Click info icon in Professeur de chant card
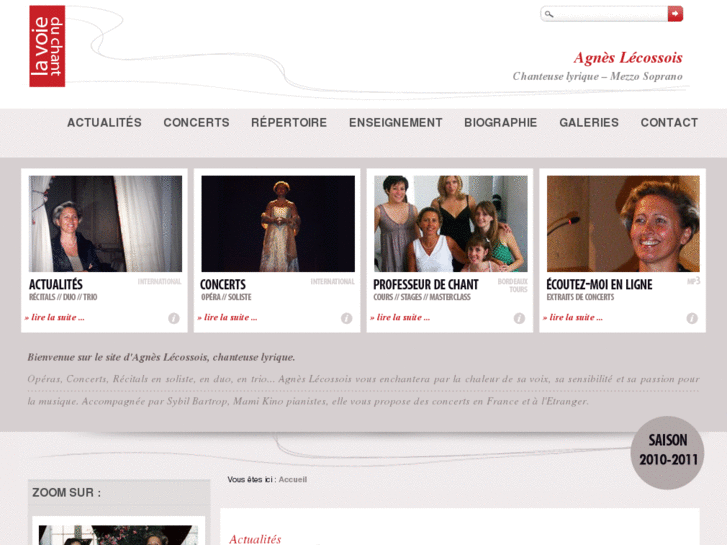This screenshot has height=545, width=727. point(519,318)
